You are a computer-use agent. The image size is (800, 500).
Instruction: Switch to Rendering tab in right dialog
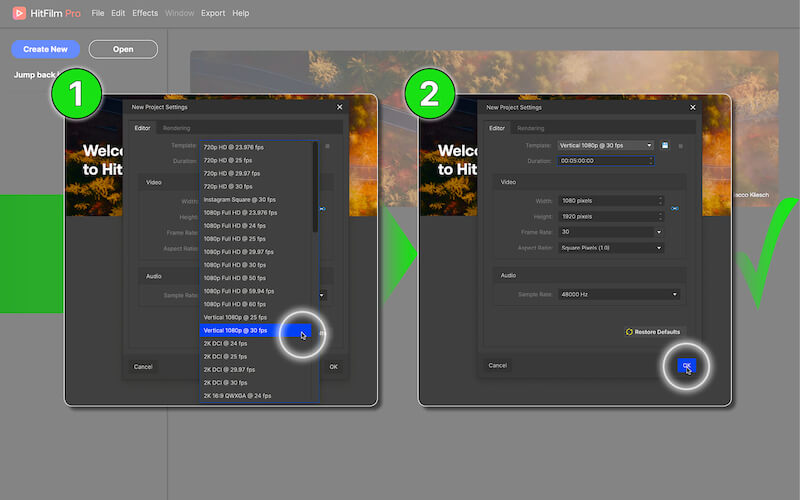(x=531, y=128)
